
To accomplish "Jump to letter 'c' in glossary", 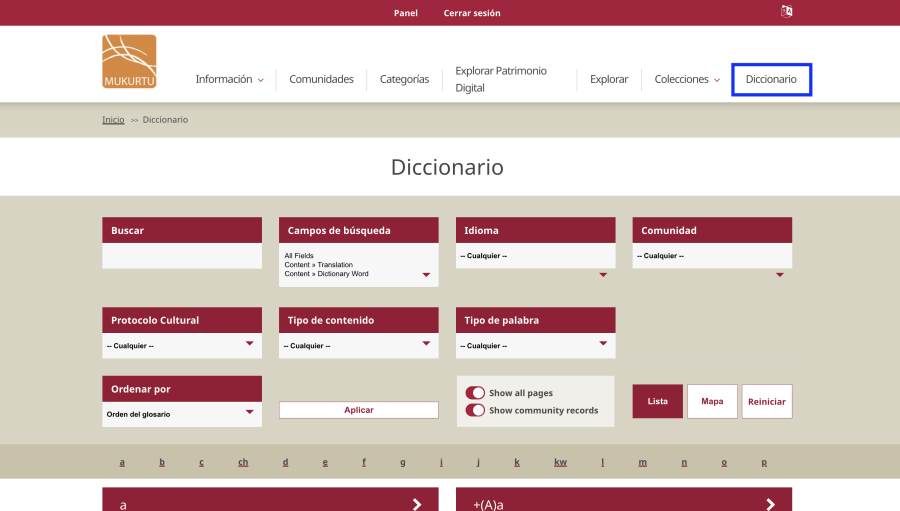I will tap(201, 462).
